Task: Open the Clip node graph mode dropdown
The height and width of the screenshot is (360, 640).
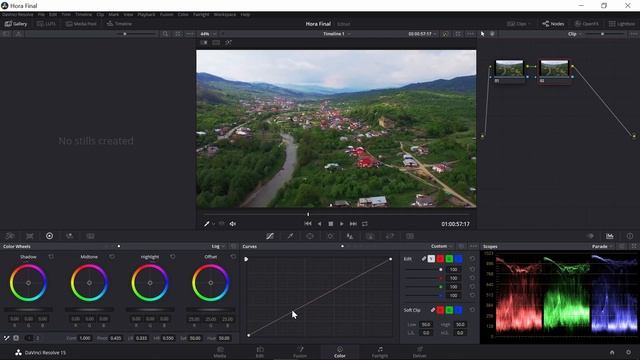Action: click(x=575, y=34)
